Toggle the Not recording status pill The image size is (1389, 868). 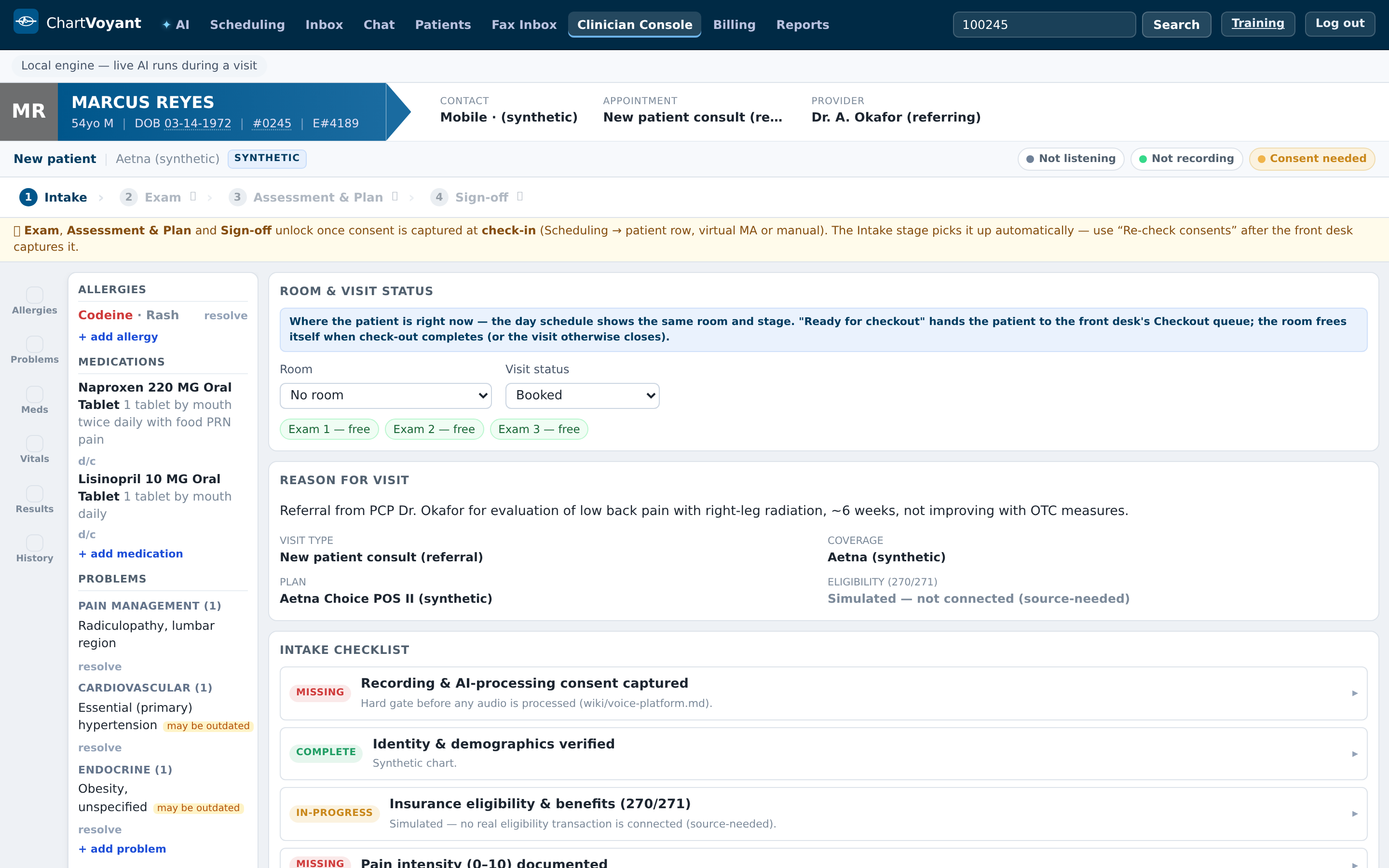tap(1186, 159)
